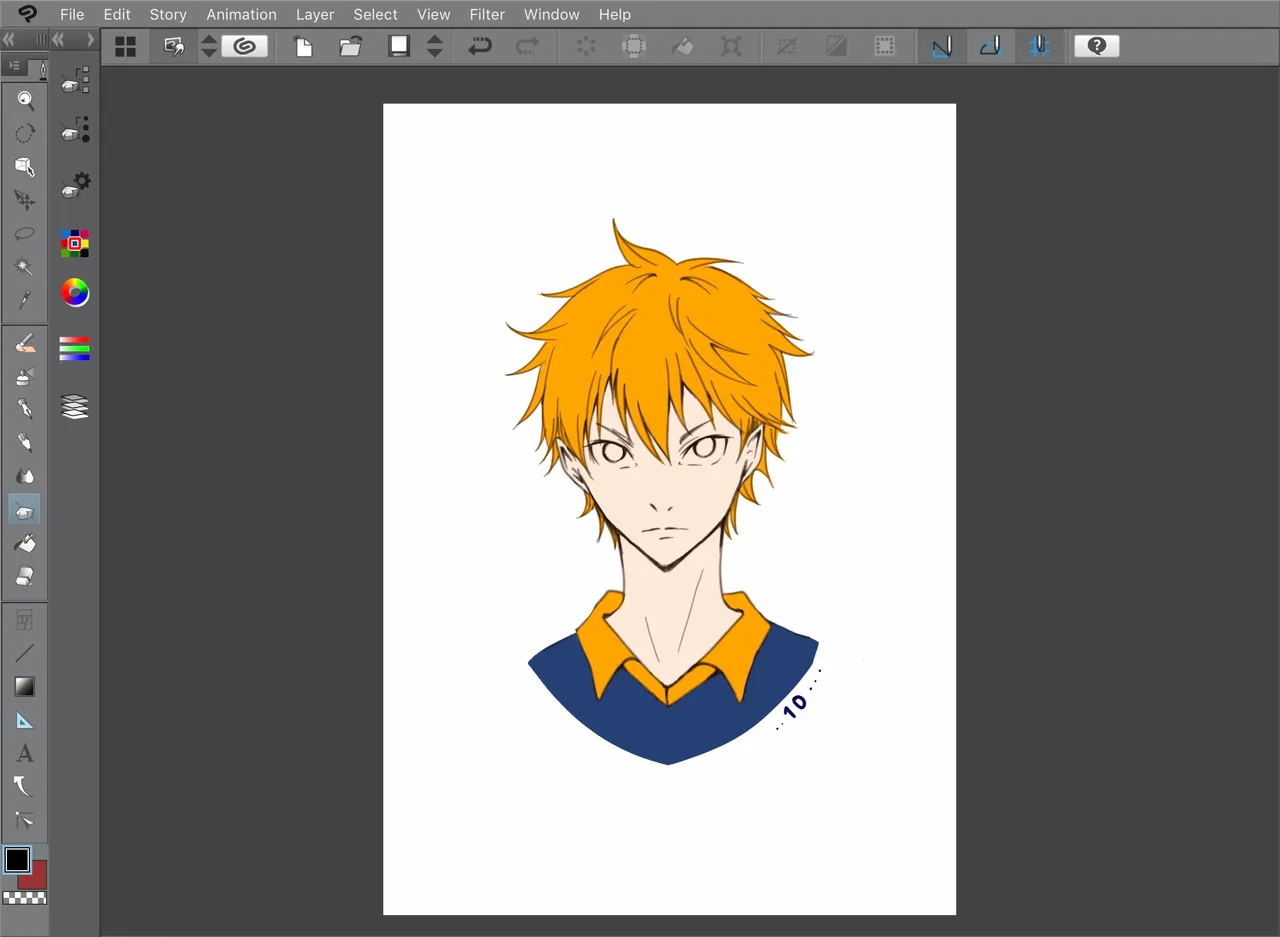This screenshot has height=937, width=1280.
Task: Select the red sub color swatch
Action: 35,877
